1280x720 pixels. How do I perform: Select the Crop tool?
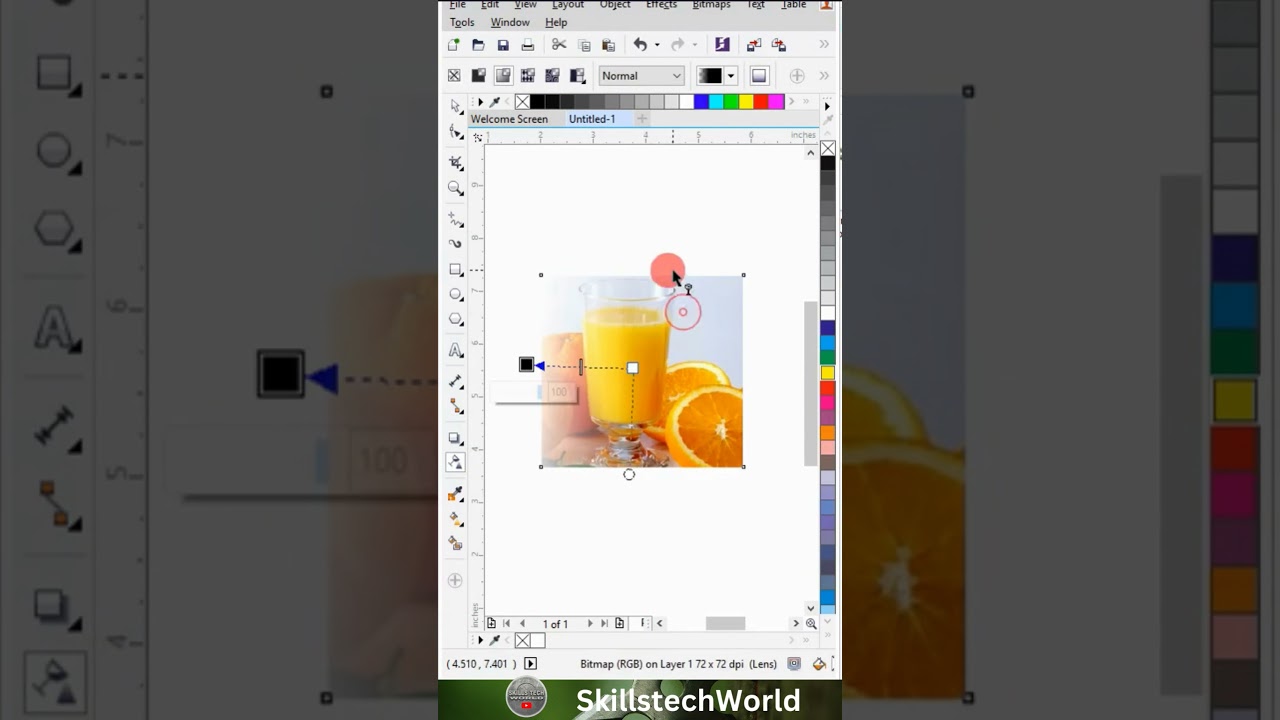point(456,162)
